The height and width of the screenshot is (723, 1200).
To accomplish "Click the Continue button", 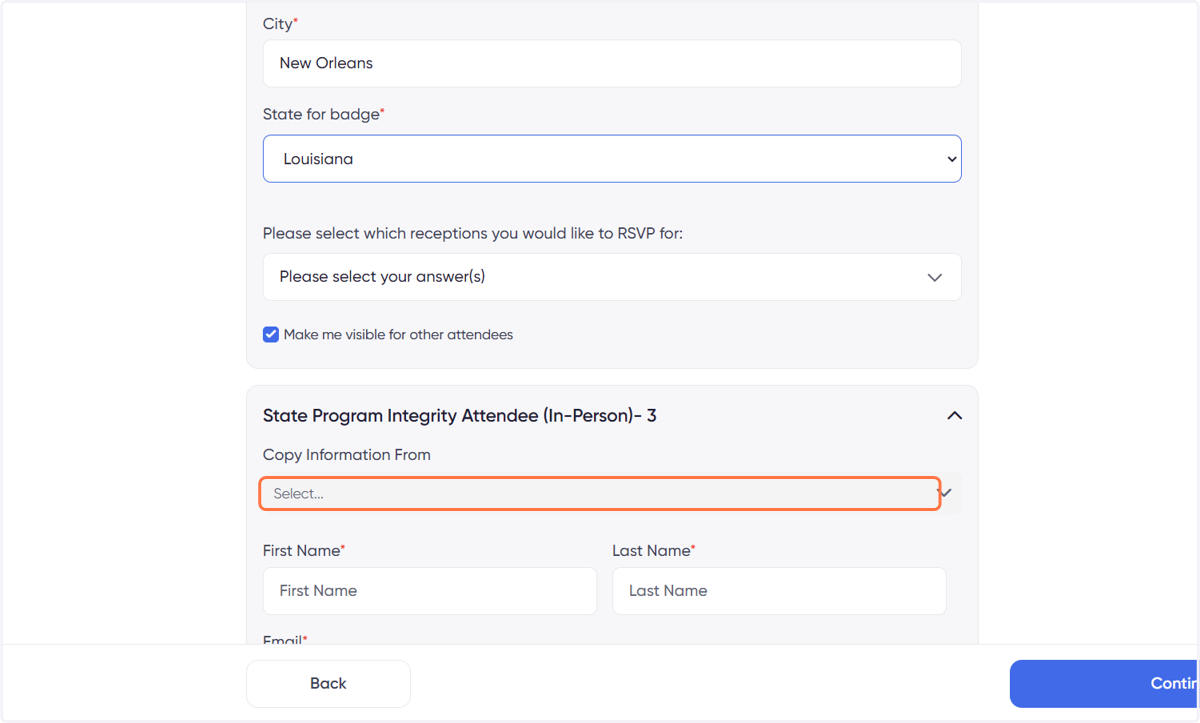I will tap(1104, 684).
